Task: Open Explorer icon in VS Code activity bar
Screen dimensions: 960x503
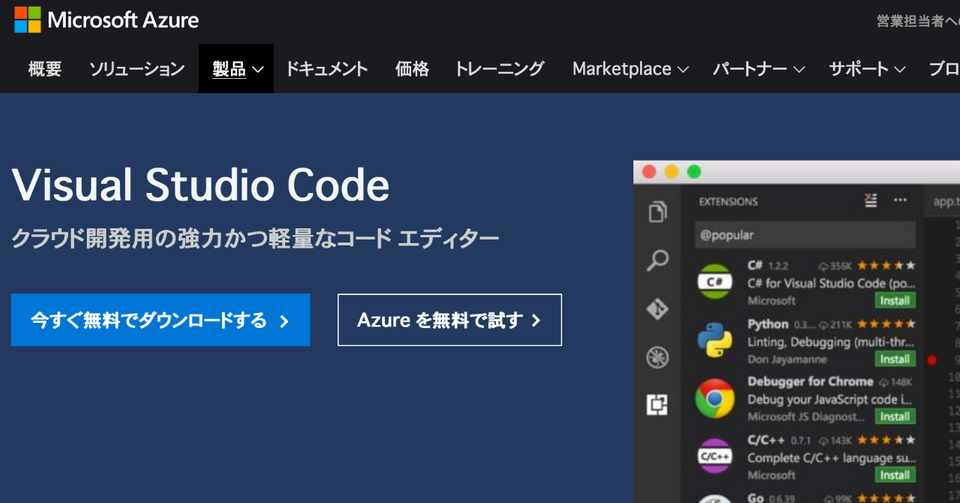Action: [x=658, y=212]
